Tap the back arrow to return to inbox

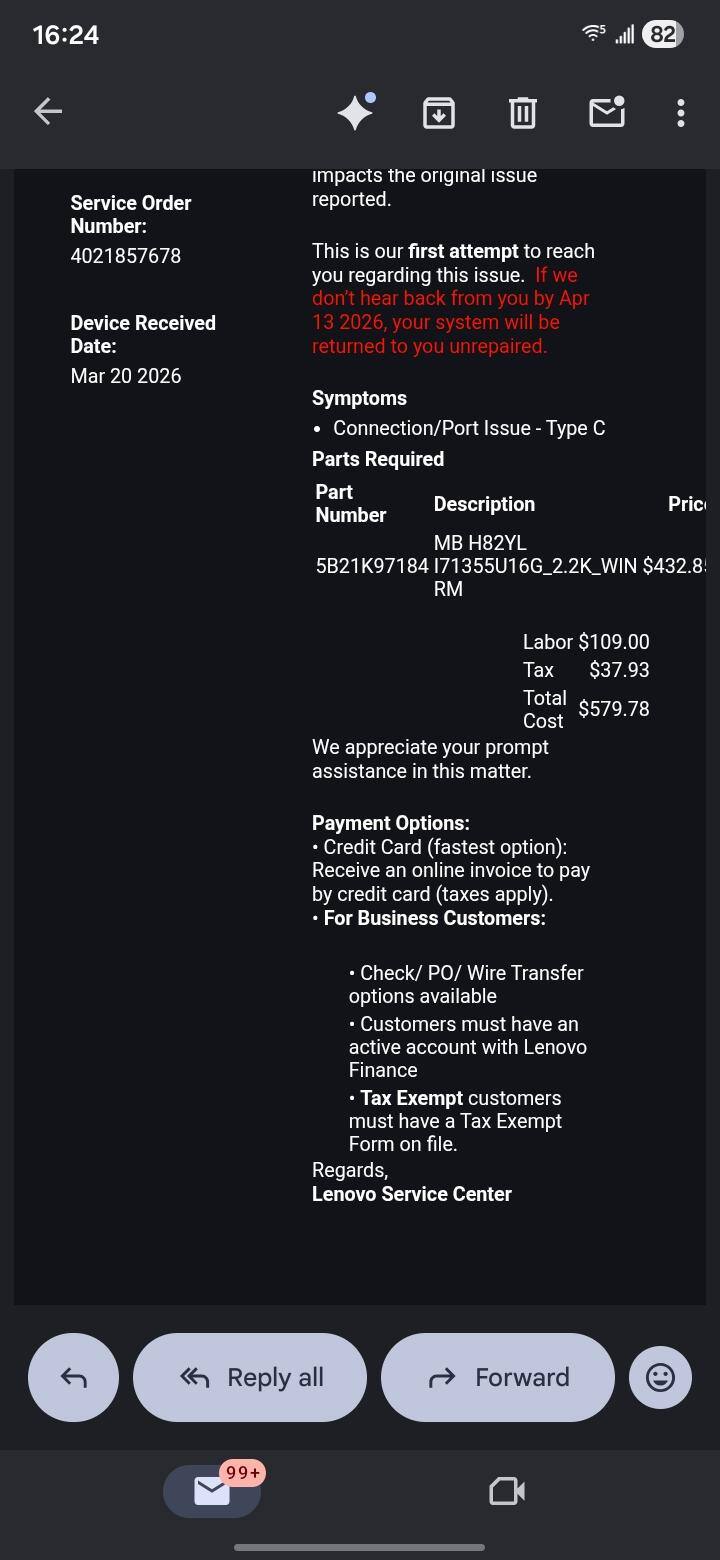coord(47,111)
